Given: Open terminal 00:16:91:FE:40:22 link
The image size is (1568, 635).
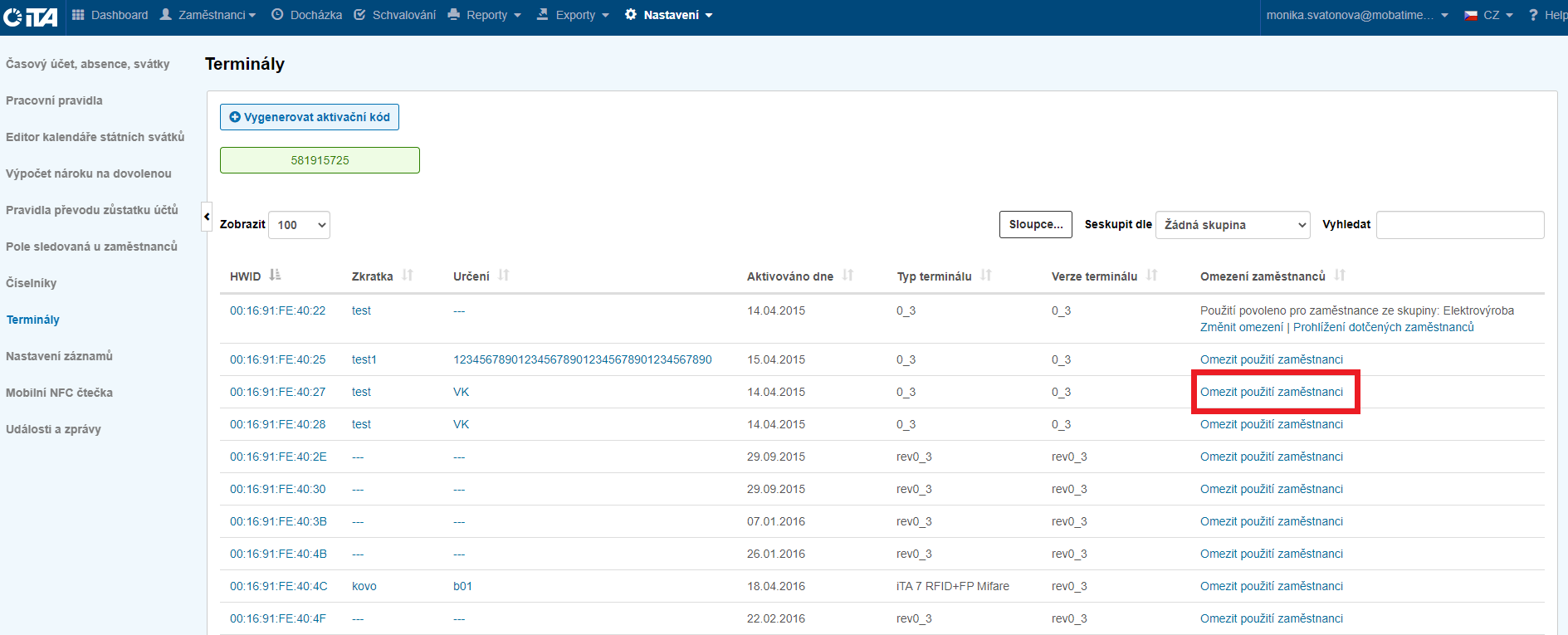Looking at the screenshot, I should click(277, 310).
